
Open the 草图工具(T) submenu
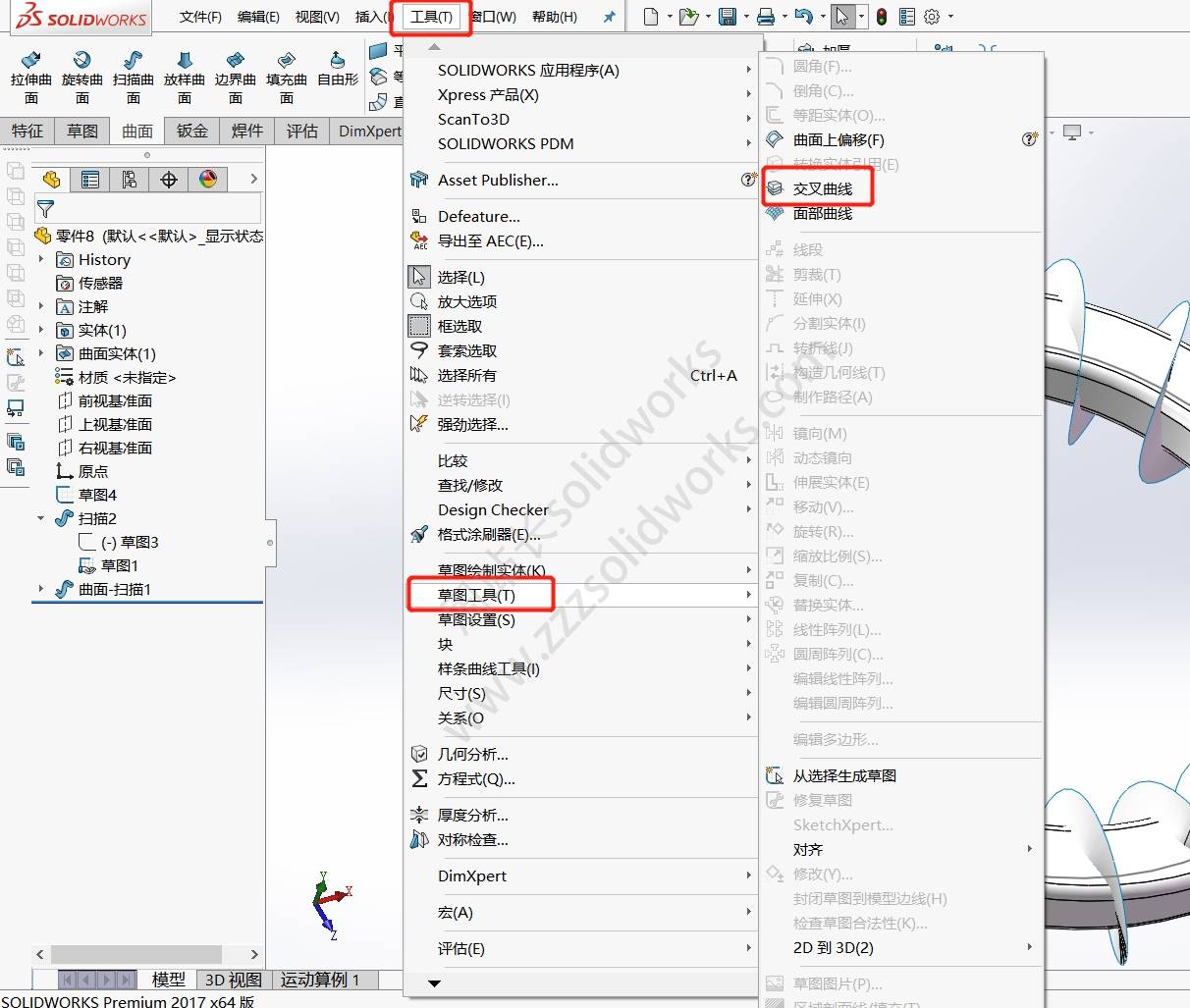[477, 596]
